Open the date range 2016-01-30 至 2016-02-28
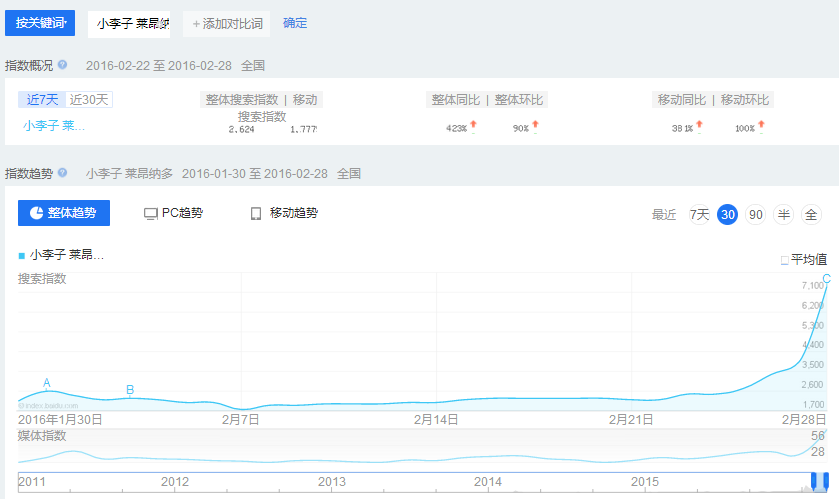 [x=254, y=173]
